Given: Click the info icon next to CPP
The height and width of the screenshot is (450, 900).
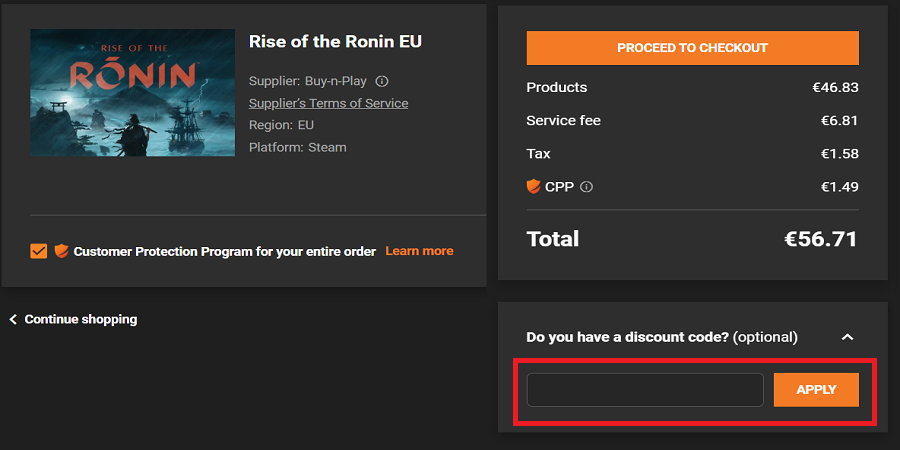Looking at the screenshot, I should pos(587,187).
